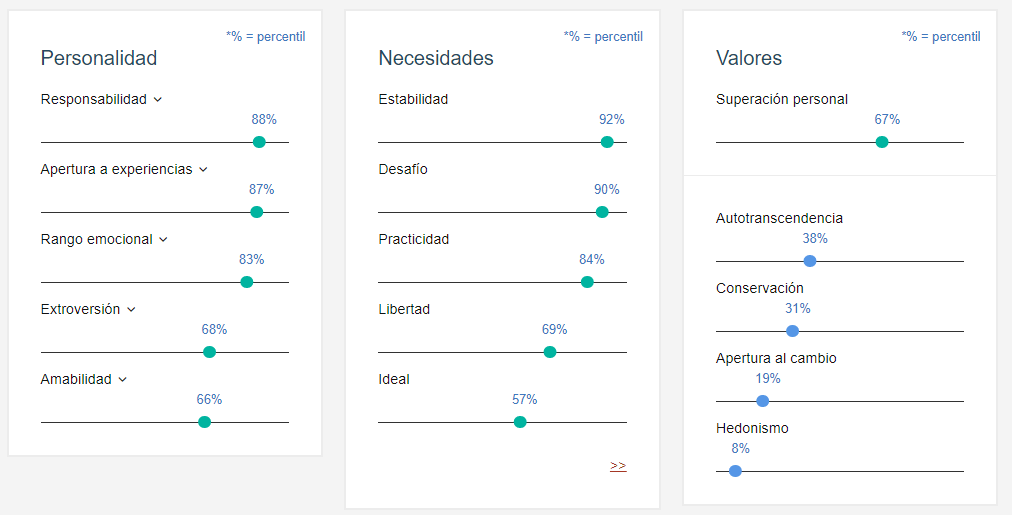The width and height of the screenshot is (1012, 515).
Task: Expand the Extroversión chevron
Action: click(x=131, y=310)
